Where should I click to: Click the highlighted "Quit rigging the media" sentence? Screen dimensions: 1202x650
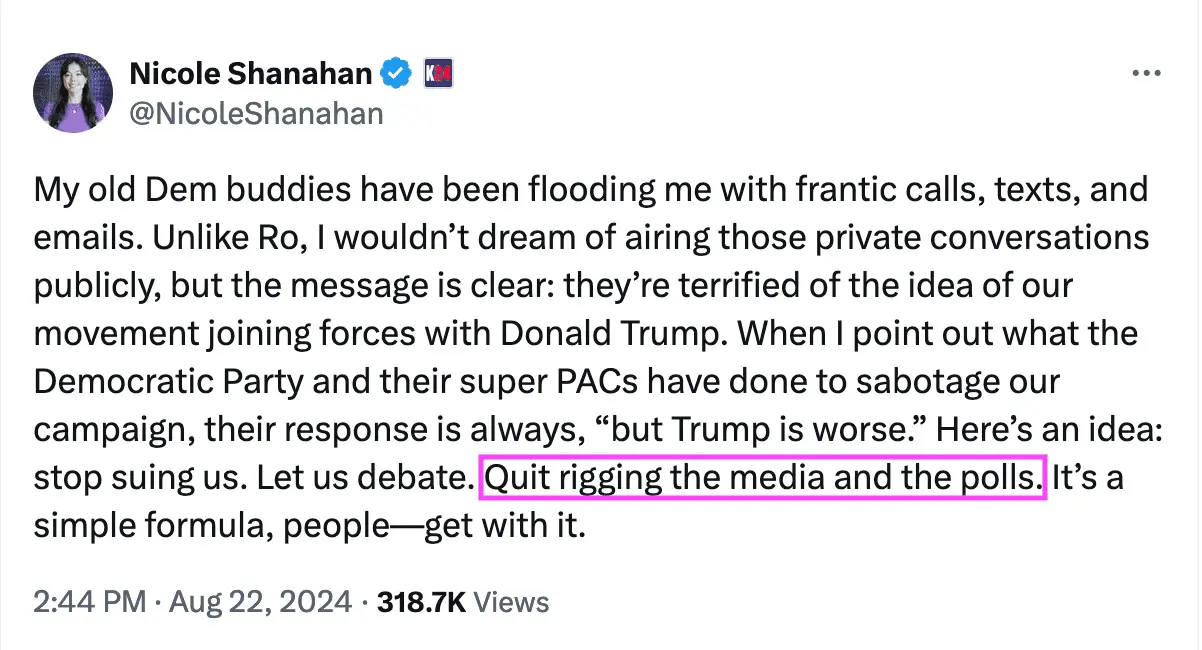[x=764, y=478]
